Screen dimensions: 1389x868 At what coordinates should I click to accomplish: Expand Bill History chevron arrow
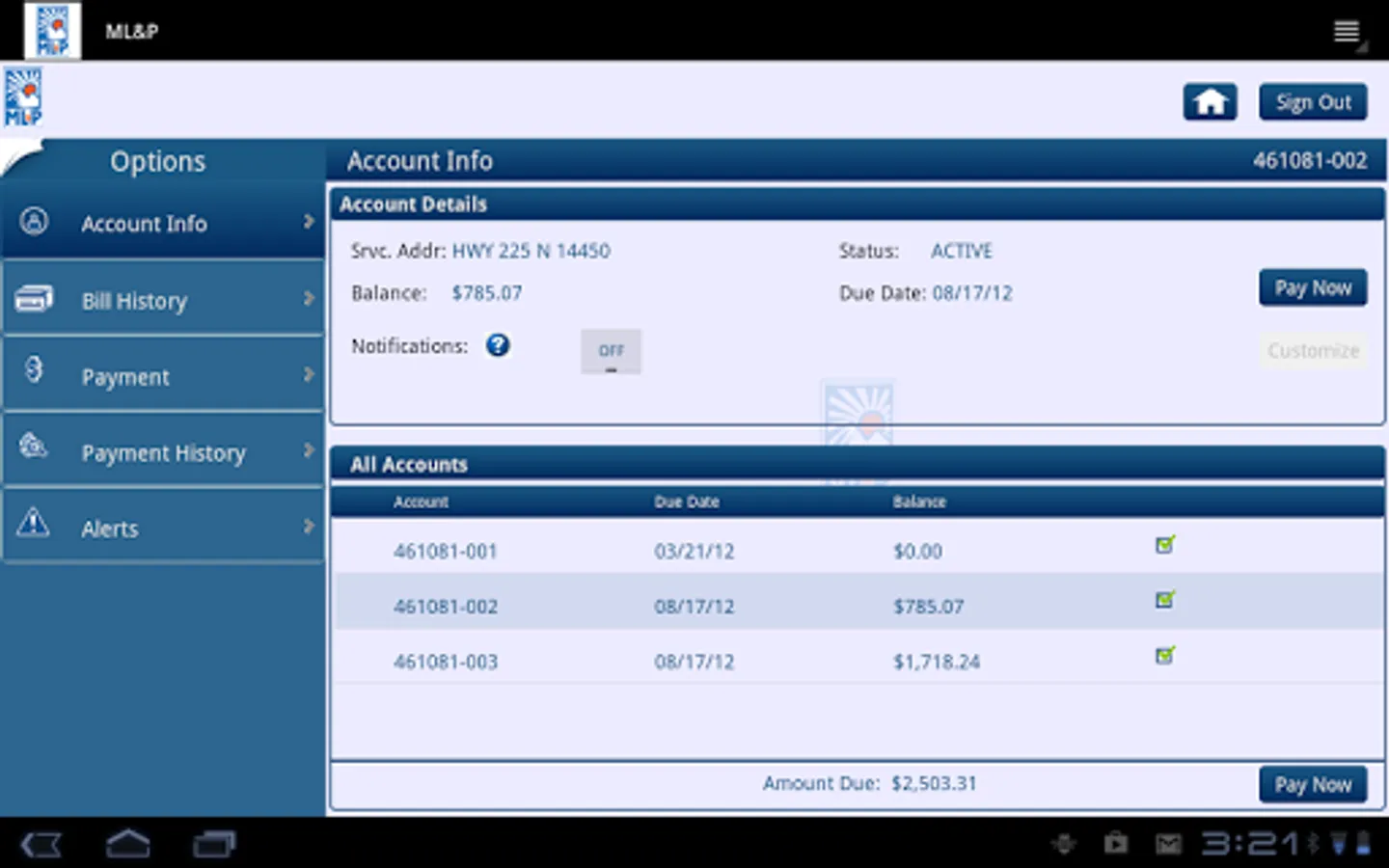309,299
